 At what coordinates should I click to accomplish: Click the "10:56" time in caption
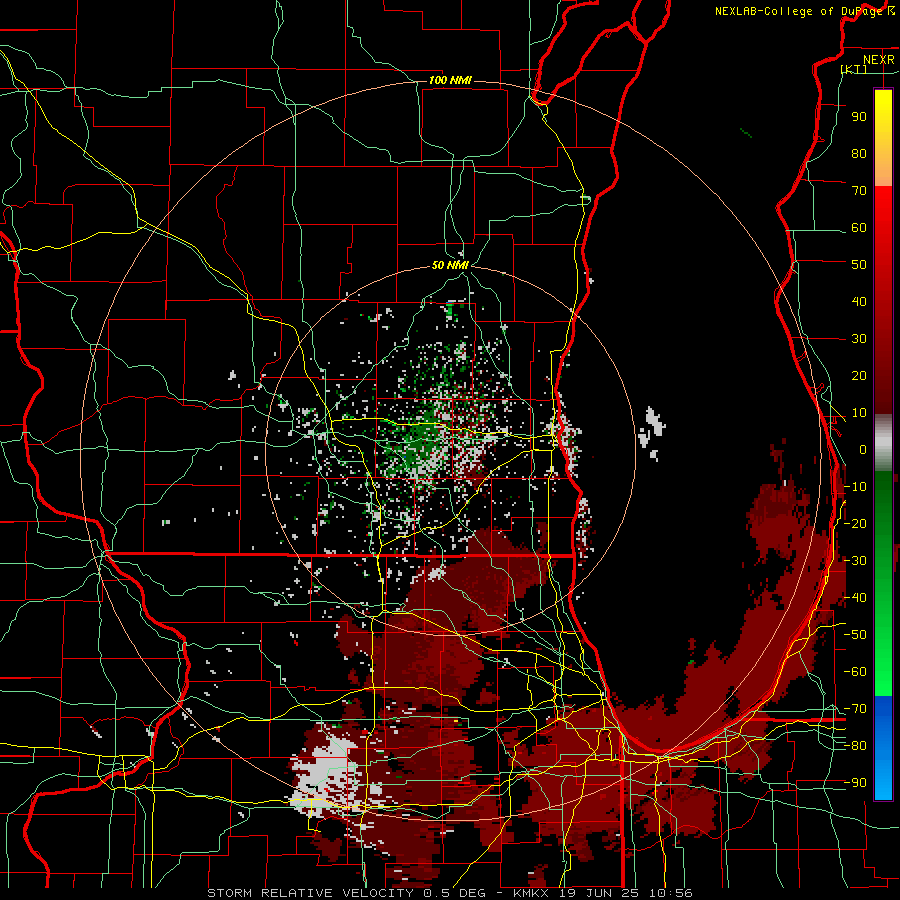(670, 893)
